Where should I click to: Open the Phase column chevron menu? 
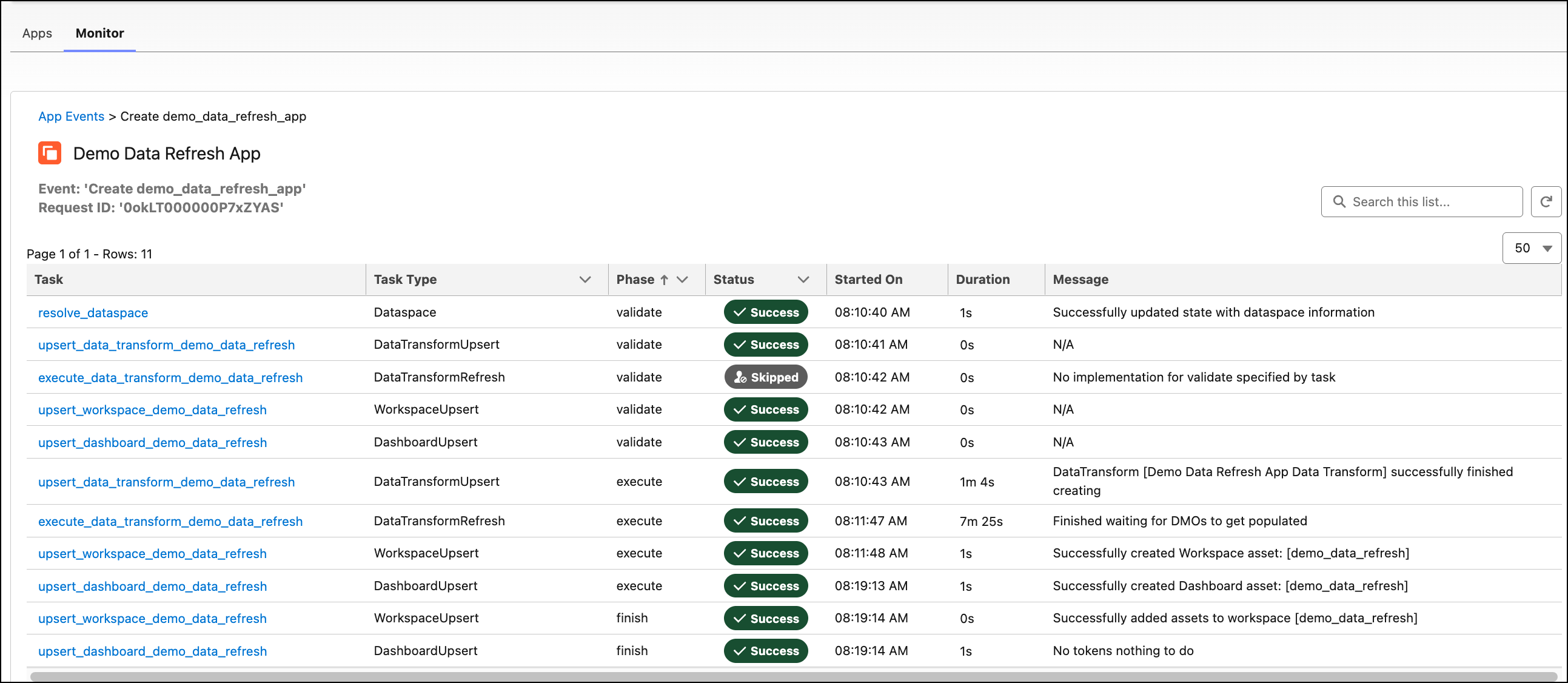tap(682, 280)
